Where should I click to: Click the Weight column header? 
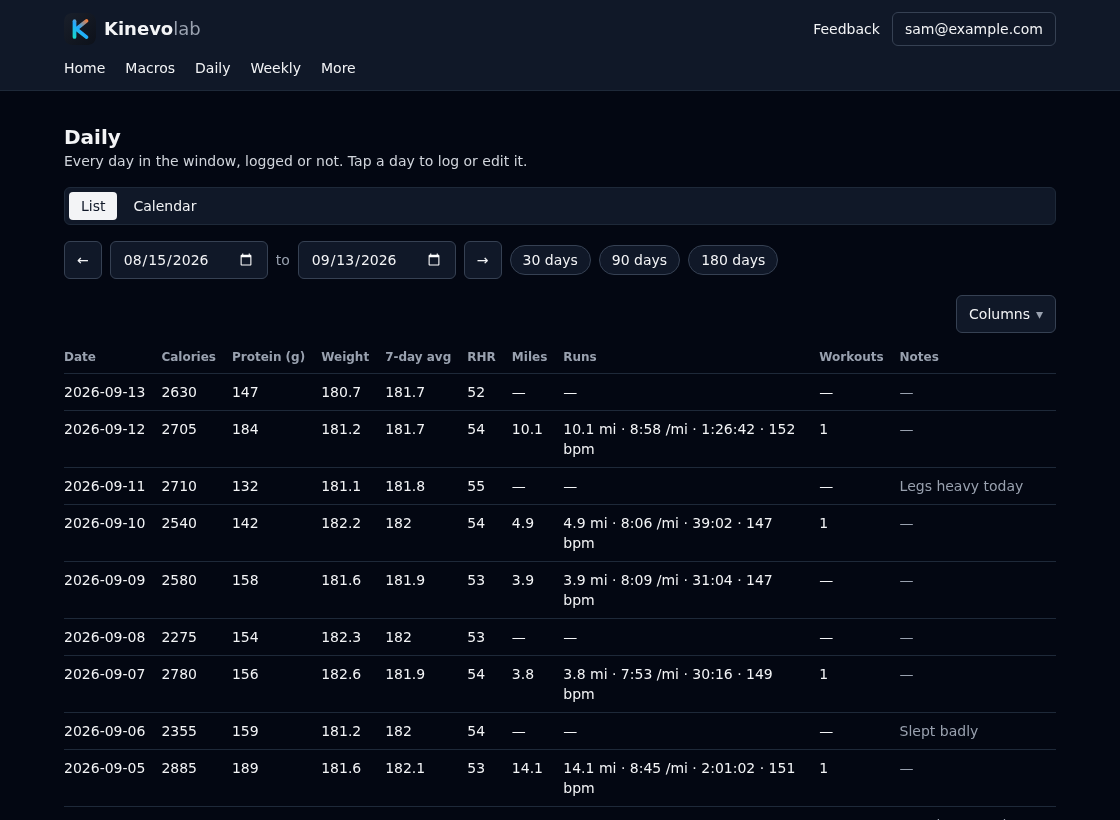345,356
